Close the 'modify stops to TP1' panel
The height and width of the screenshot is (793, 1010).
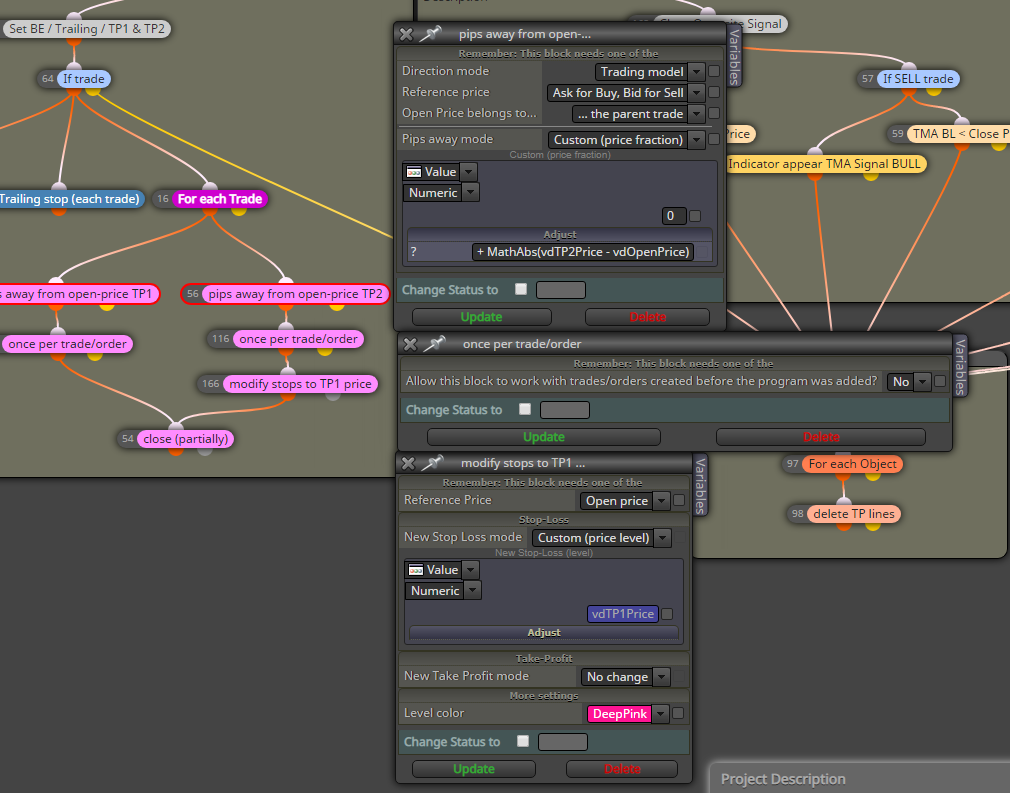408,463
